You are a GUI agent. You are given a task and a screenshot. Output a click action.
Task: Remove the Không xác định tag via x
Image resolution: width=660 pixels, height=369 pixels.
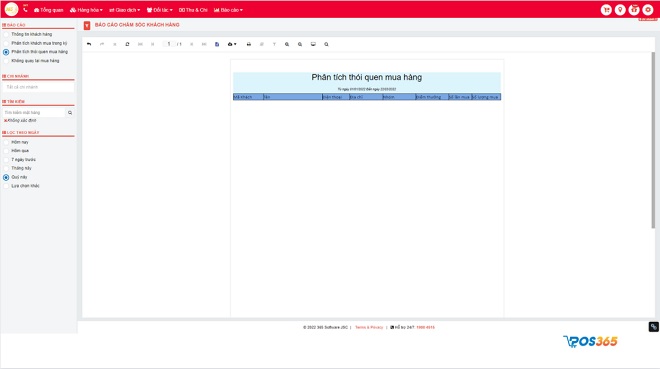[x=5, y=121]
